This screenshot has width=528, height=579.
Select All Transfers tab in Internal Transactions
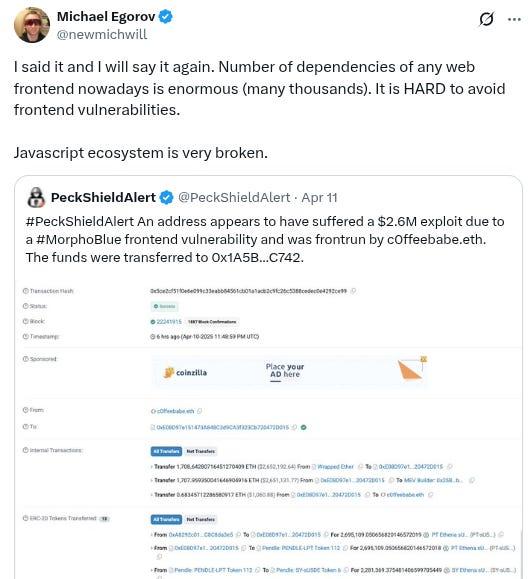coord(166,451)
